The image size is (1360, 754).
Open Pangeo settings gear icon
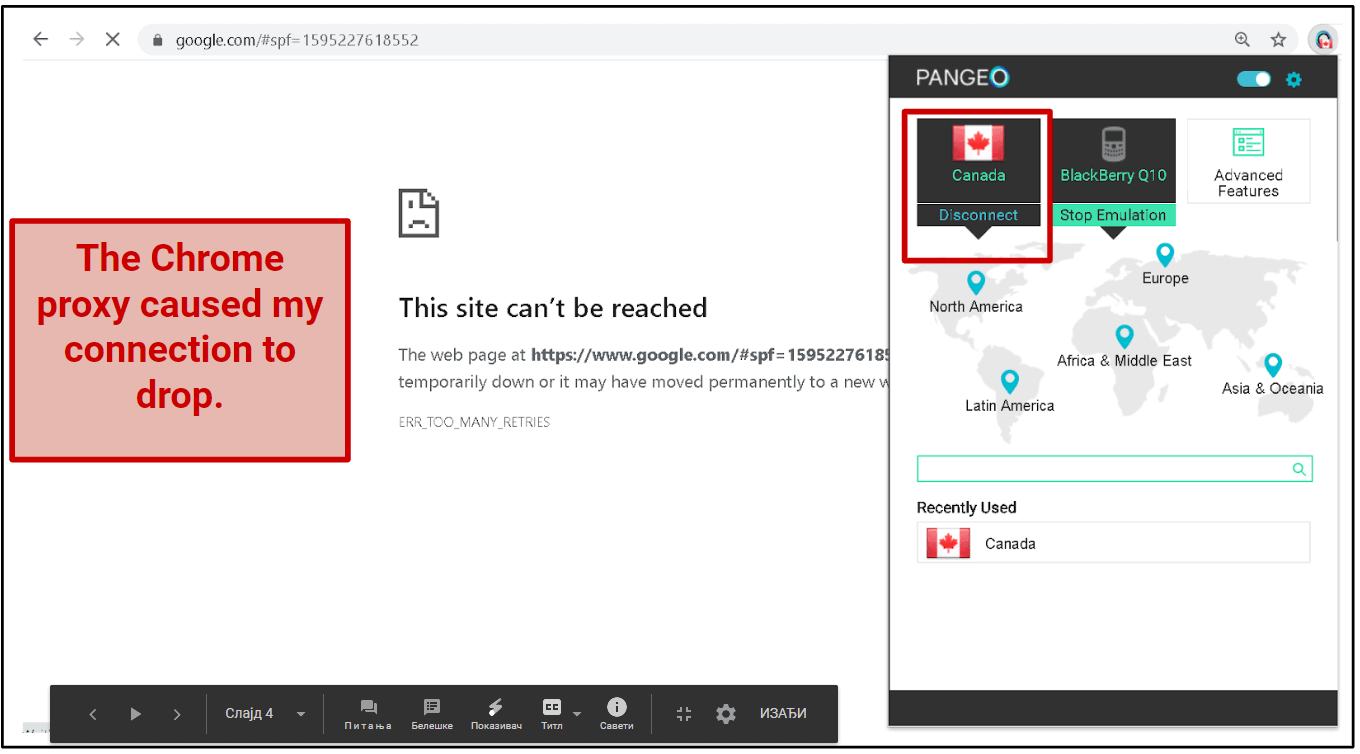pyautogui.click(x=1294, y=79)
